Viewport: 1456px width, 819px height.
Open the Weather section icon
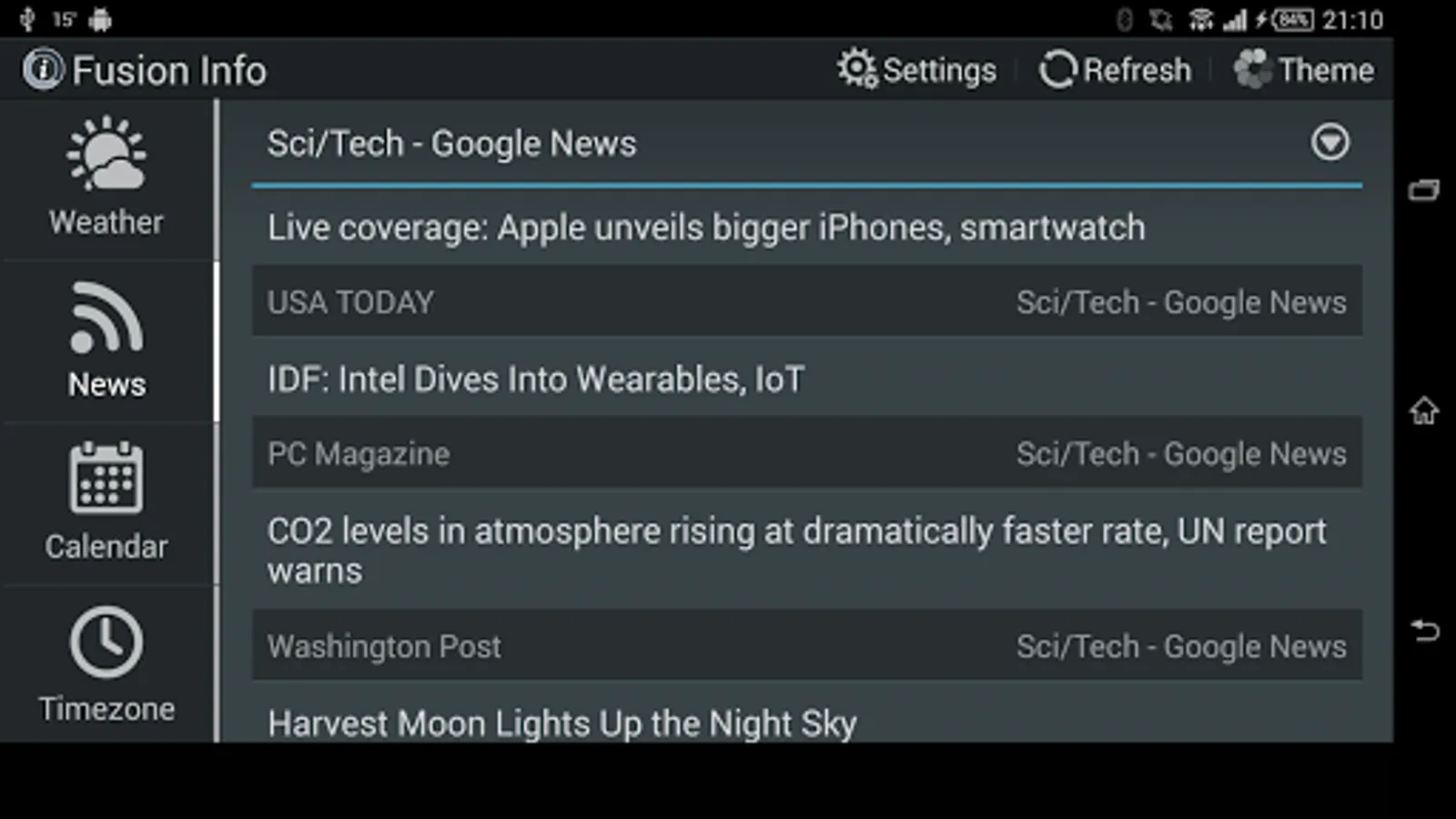106,154
